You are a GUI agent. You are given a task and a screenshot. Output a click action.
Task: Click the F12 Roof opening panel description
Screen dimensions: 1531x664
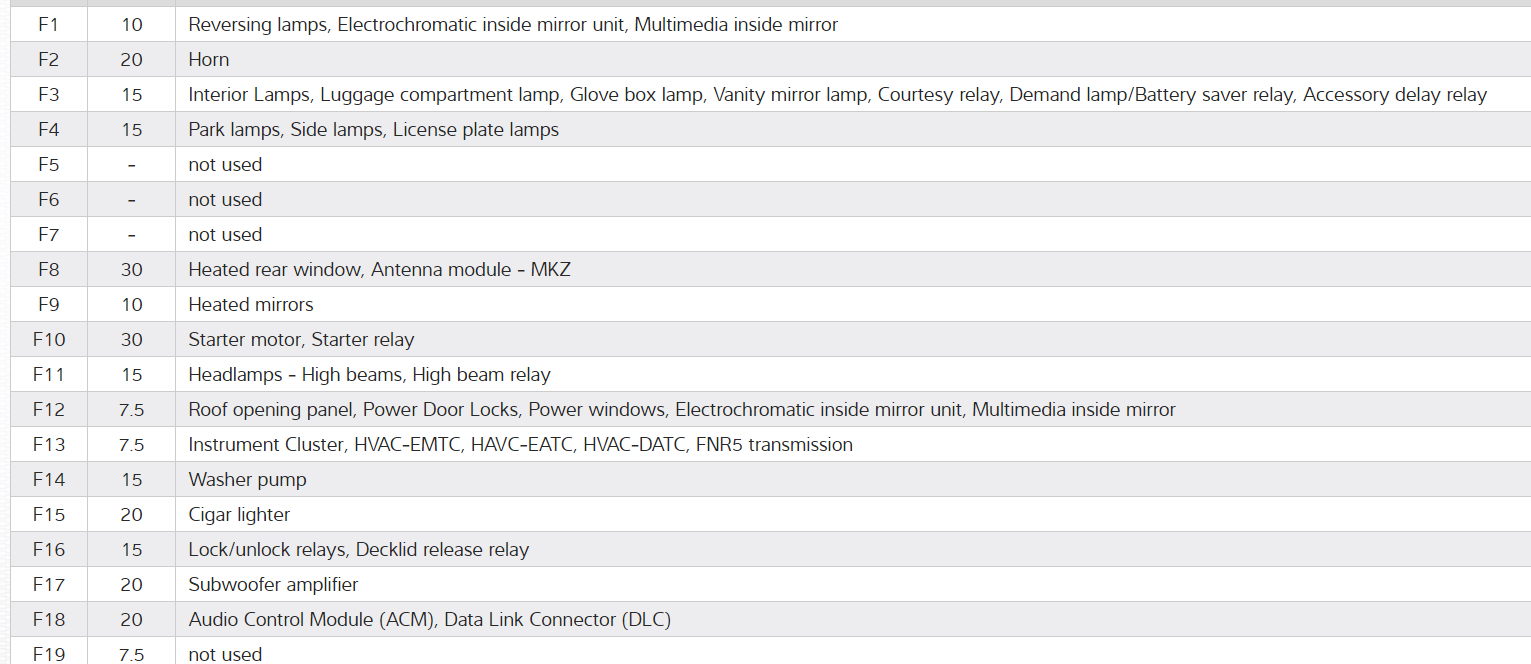click(x=681, y=410)
